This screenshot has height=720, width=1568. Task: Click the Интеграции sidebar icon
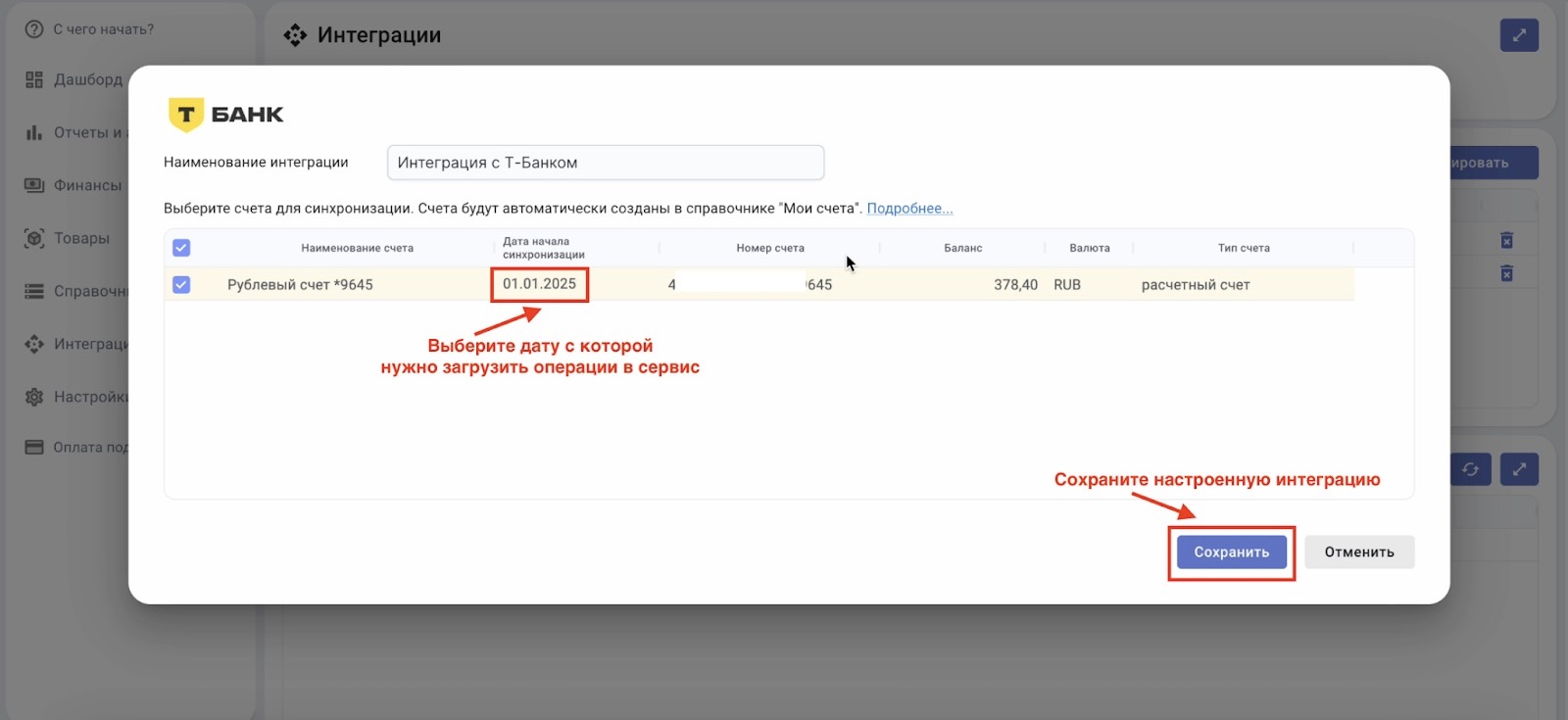(x=34, y=344)
